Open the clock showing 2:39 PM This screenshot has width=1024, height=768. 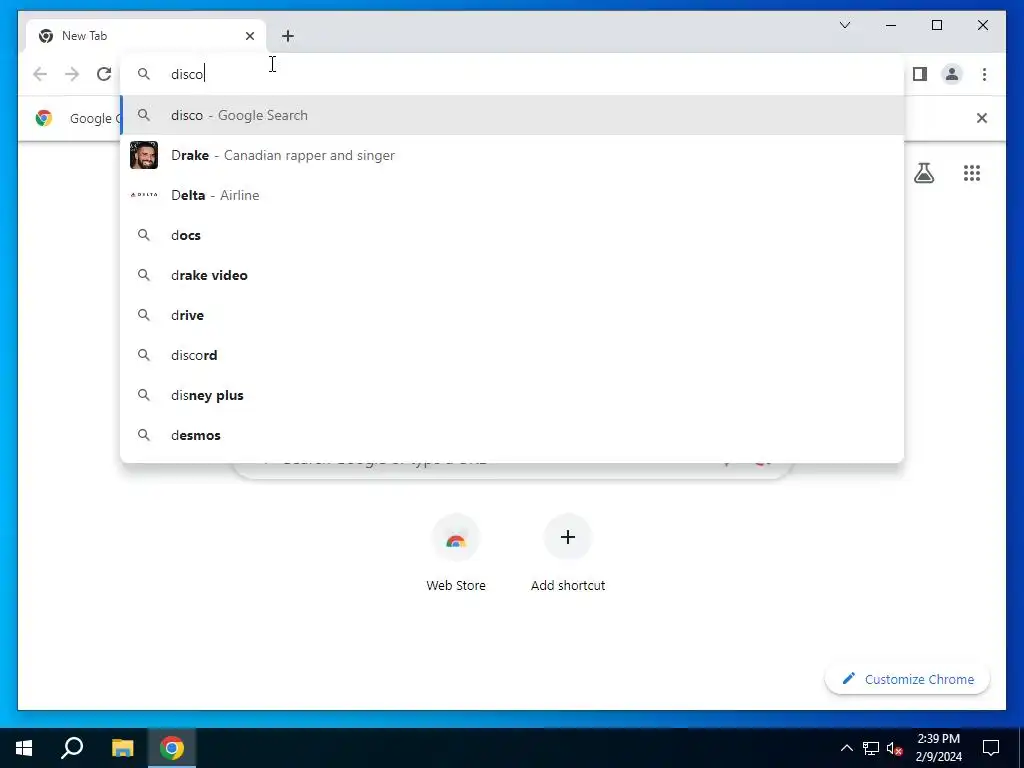coord(938,748)
